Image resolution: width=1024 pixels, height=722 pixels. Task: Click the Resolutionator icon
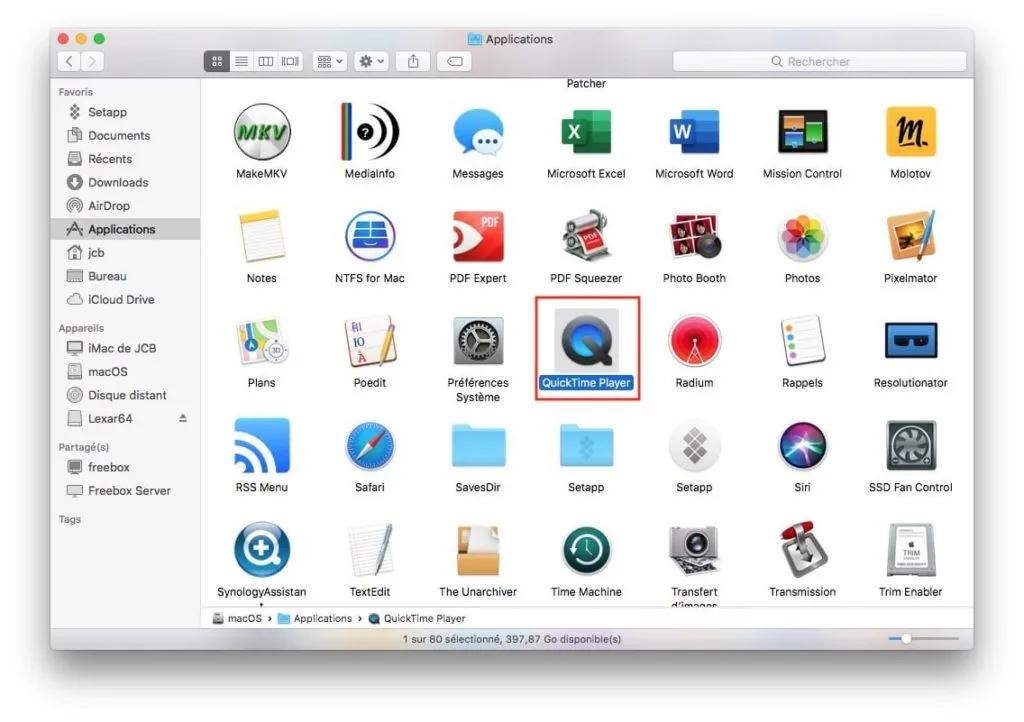[x=910, y=341]
